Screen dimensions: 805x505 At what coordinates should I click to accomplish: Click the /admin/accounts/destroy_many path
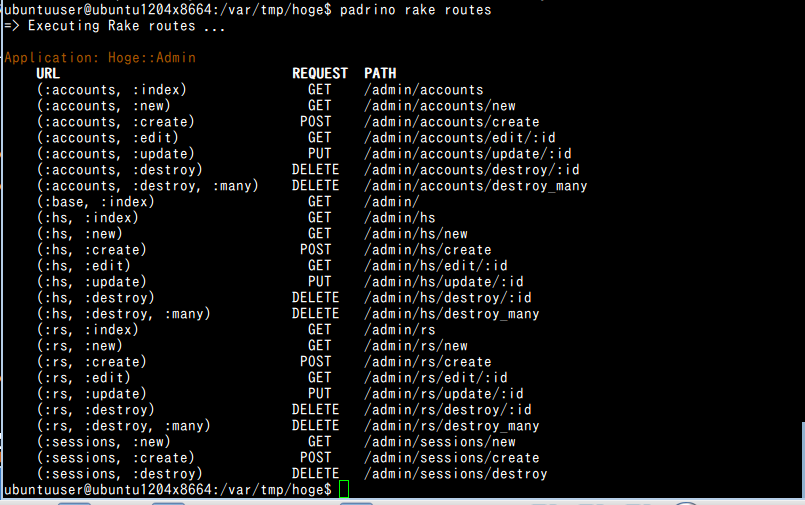point(475,185)
